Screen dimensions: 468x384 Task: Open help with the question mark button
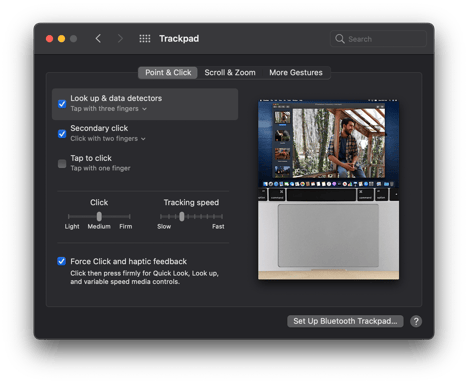[416, 321]
